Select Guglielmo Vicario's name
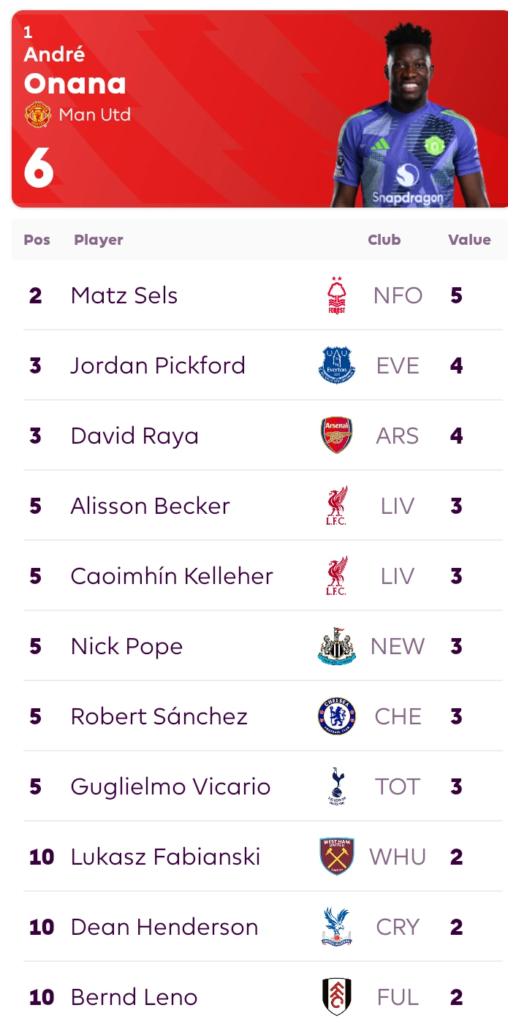 170,786
